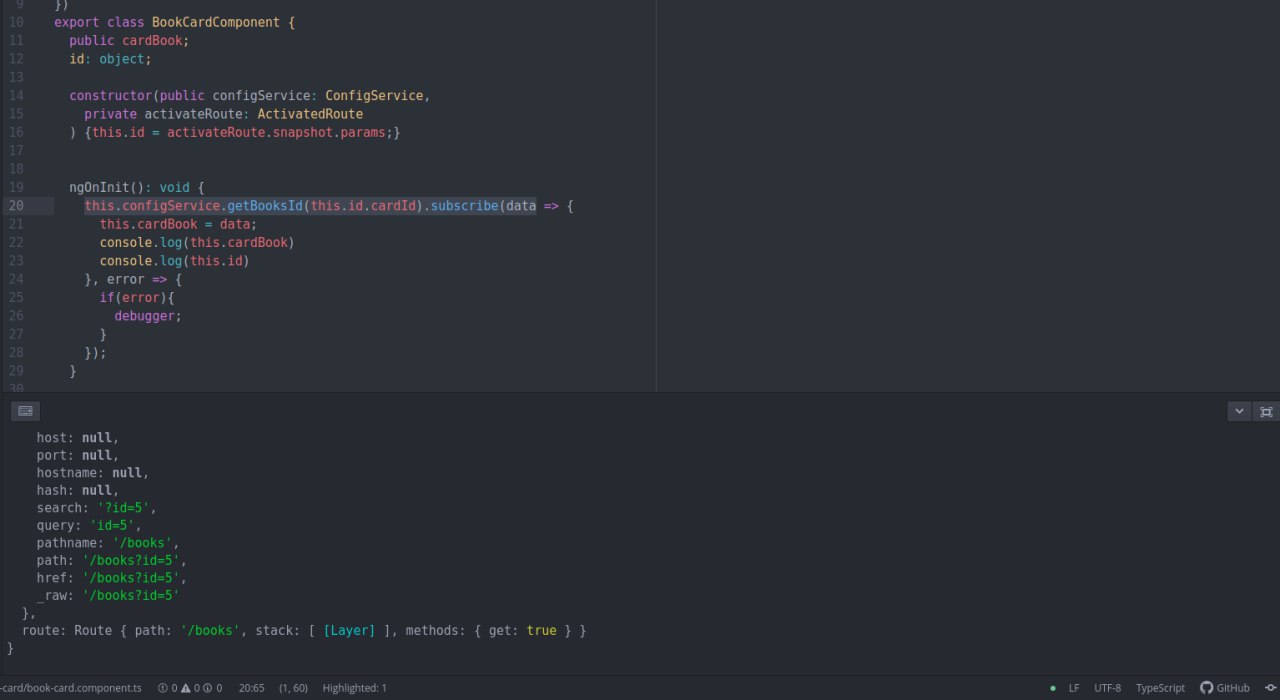Open the linter error count icon
The height and width of the screenshot is (700, 1280).
(x=167, y=688)
